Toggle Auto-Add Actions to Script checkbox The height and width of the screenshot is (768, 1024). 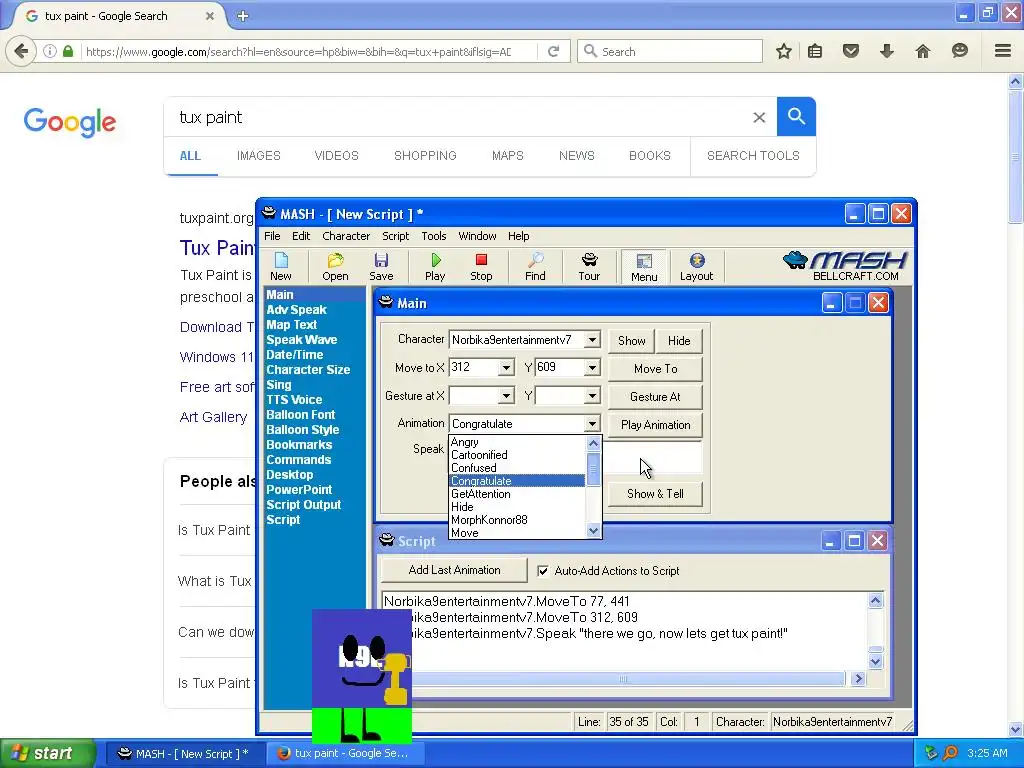click(x=543, y=571)
